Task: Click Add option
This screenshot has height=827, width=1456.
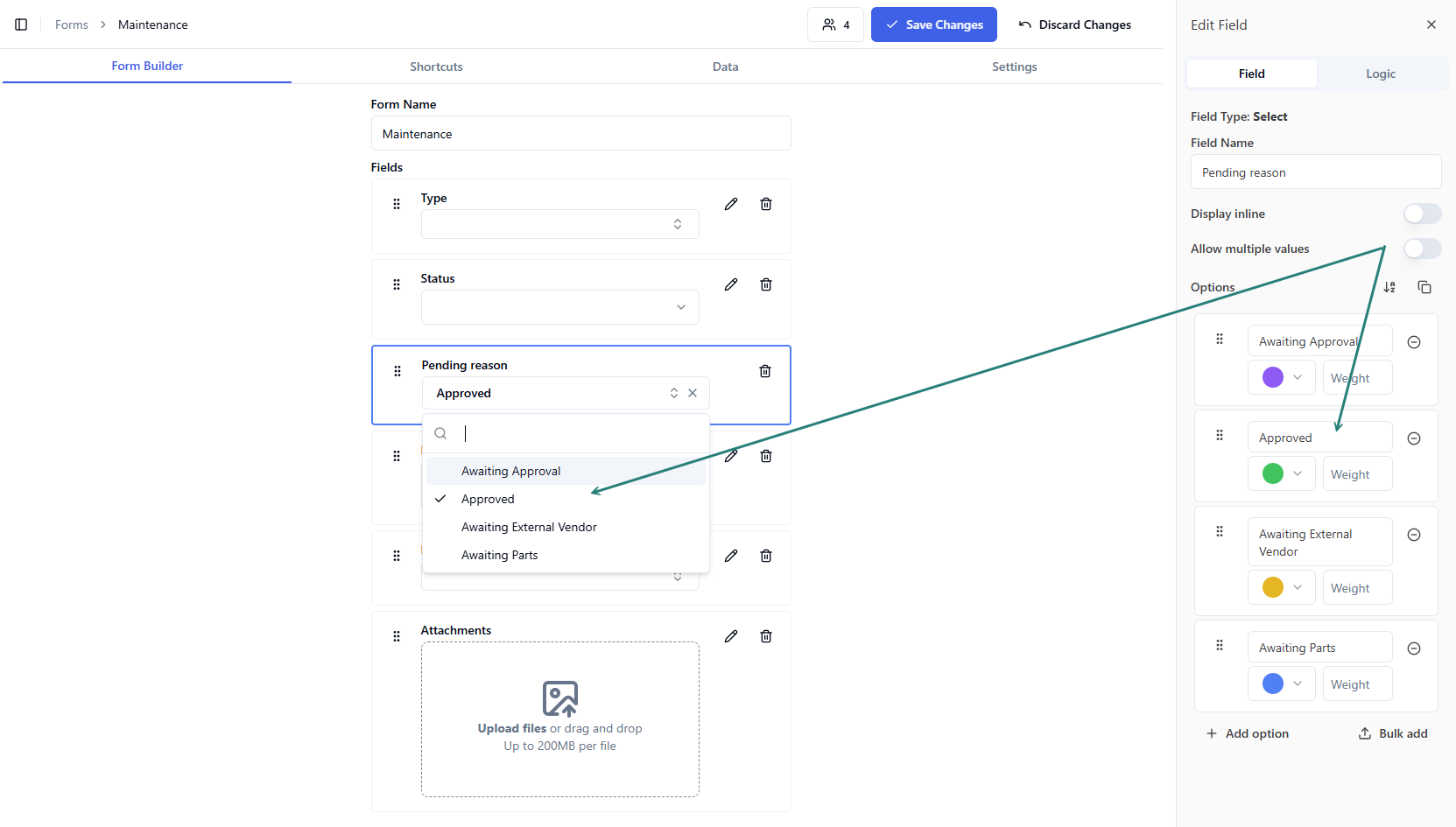Action: pos(1247,733)
